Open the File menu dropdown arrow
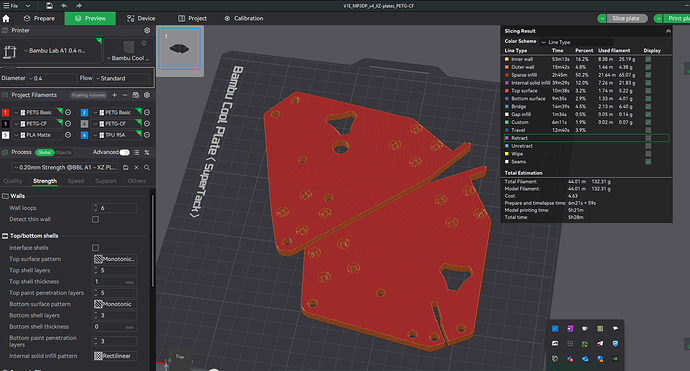The height and width of the screenshot is (371, 690). point(28,6)
